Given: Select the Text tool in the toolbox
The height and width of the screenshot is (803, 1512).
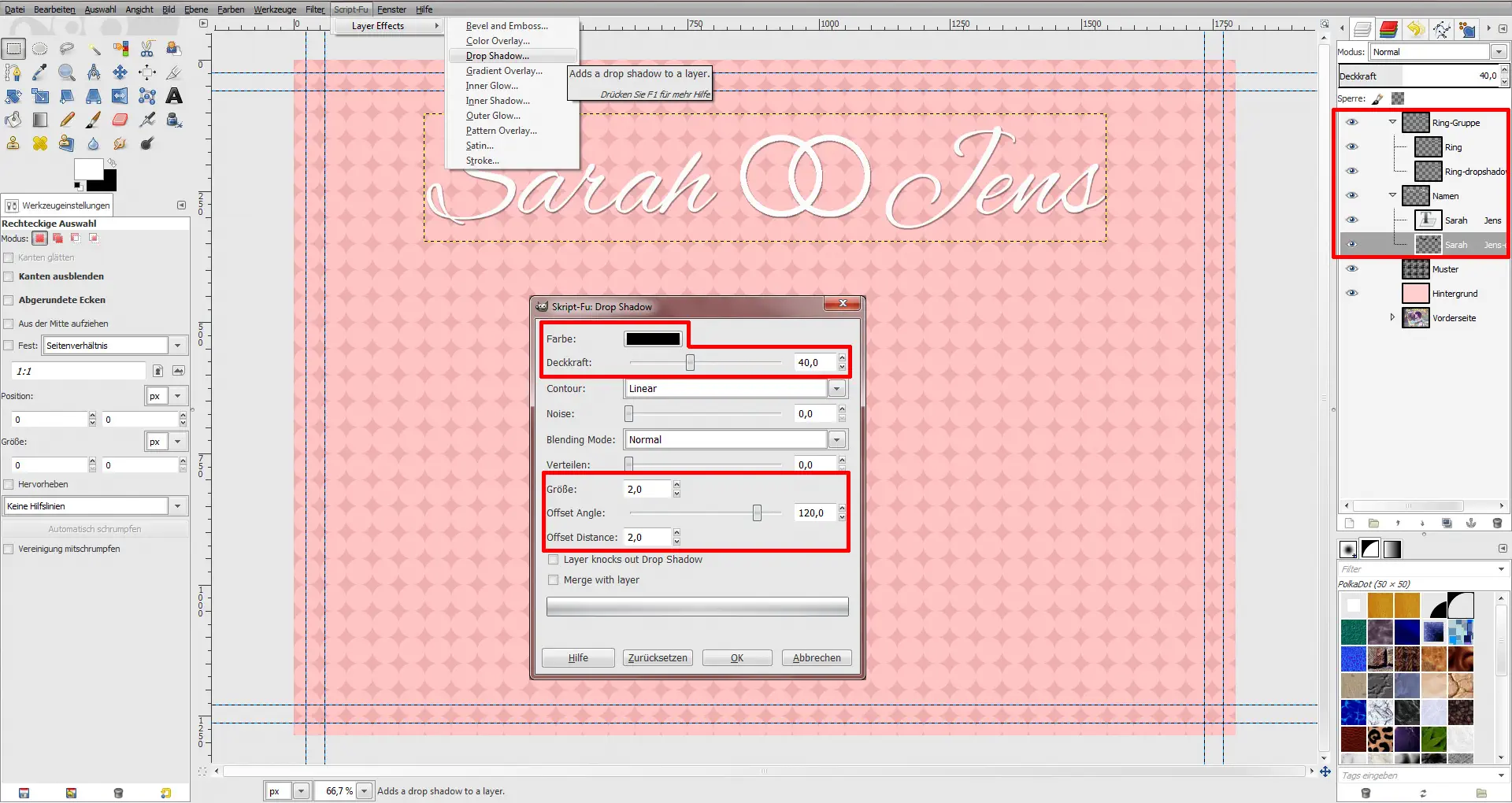Looking at the screenshot, I should point(174,96).
